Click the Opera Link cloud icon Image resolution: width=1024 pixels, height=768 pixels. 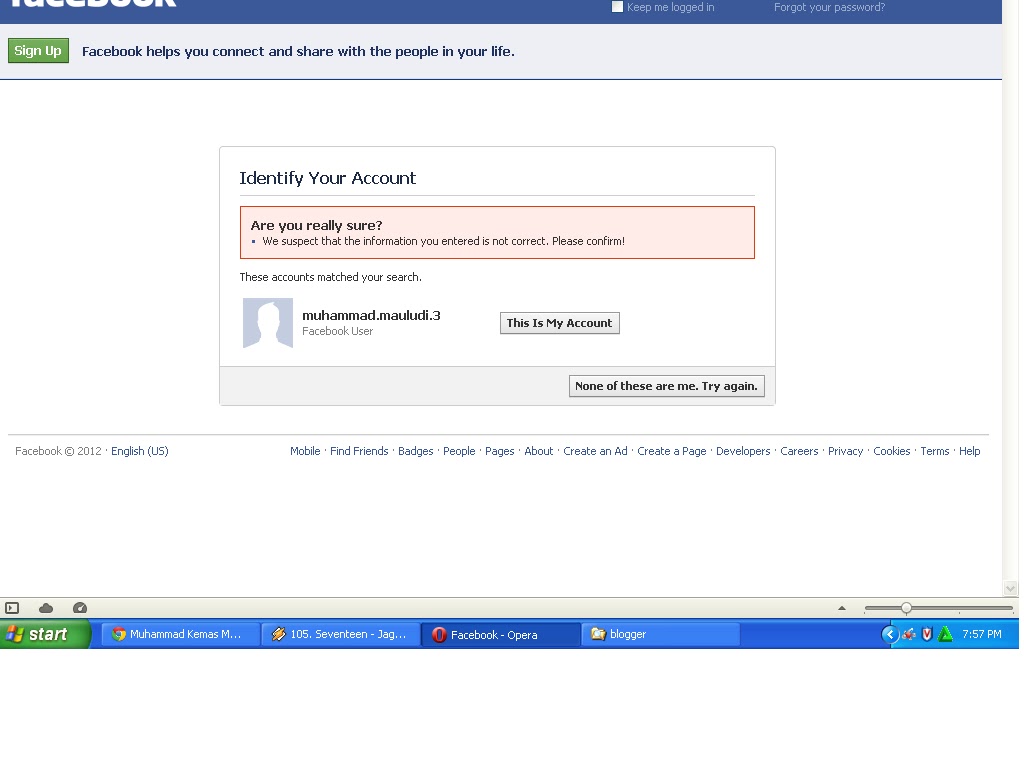point(46,608)
